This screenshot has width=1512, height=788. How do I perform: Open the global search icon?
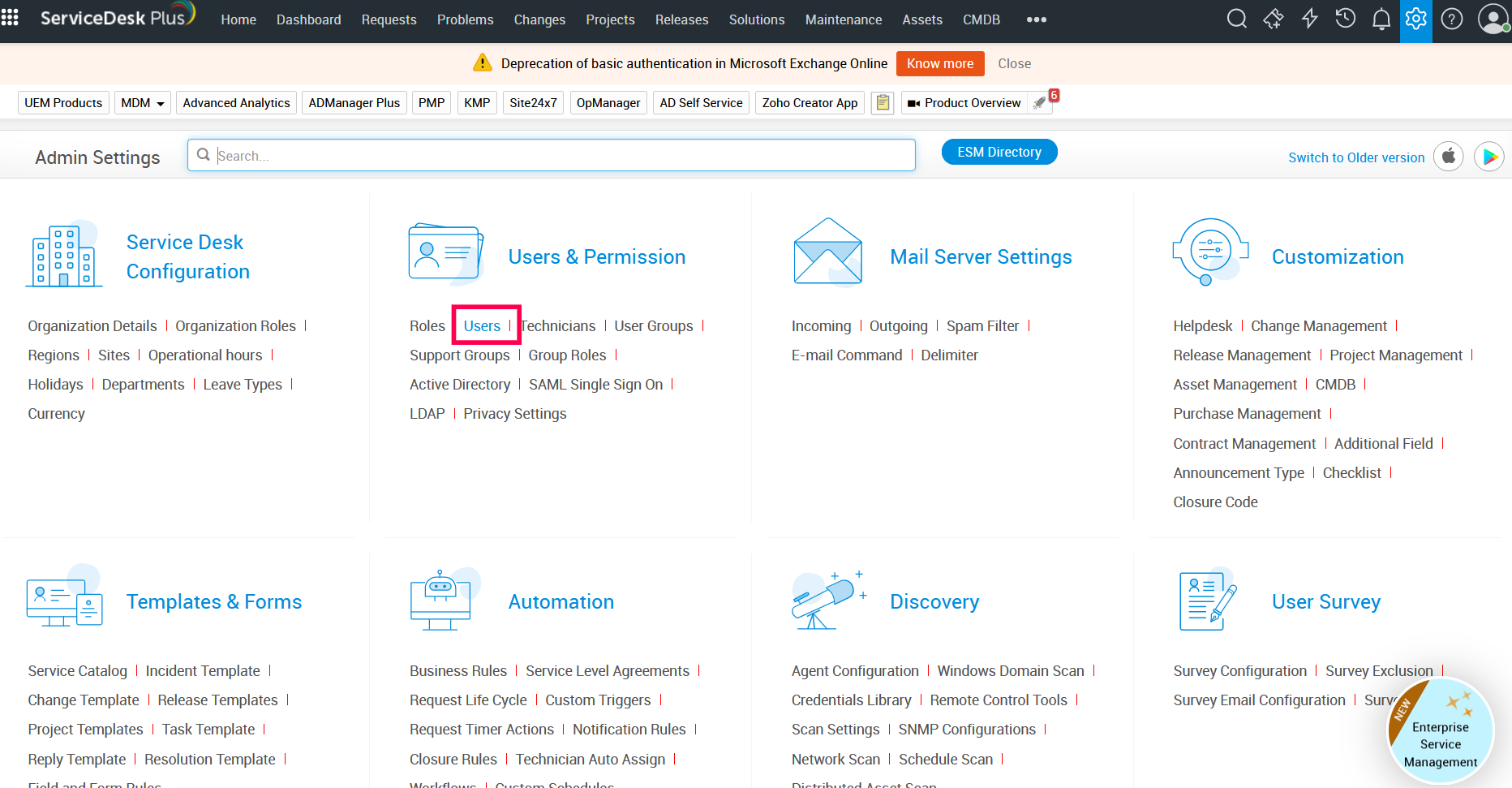[x=1237, y=19]
